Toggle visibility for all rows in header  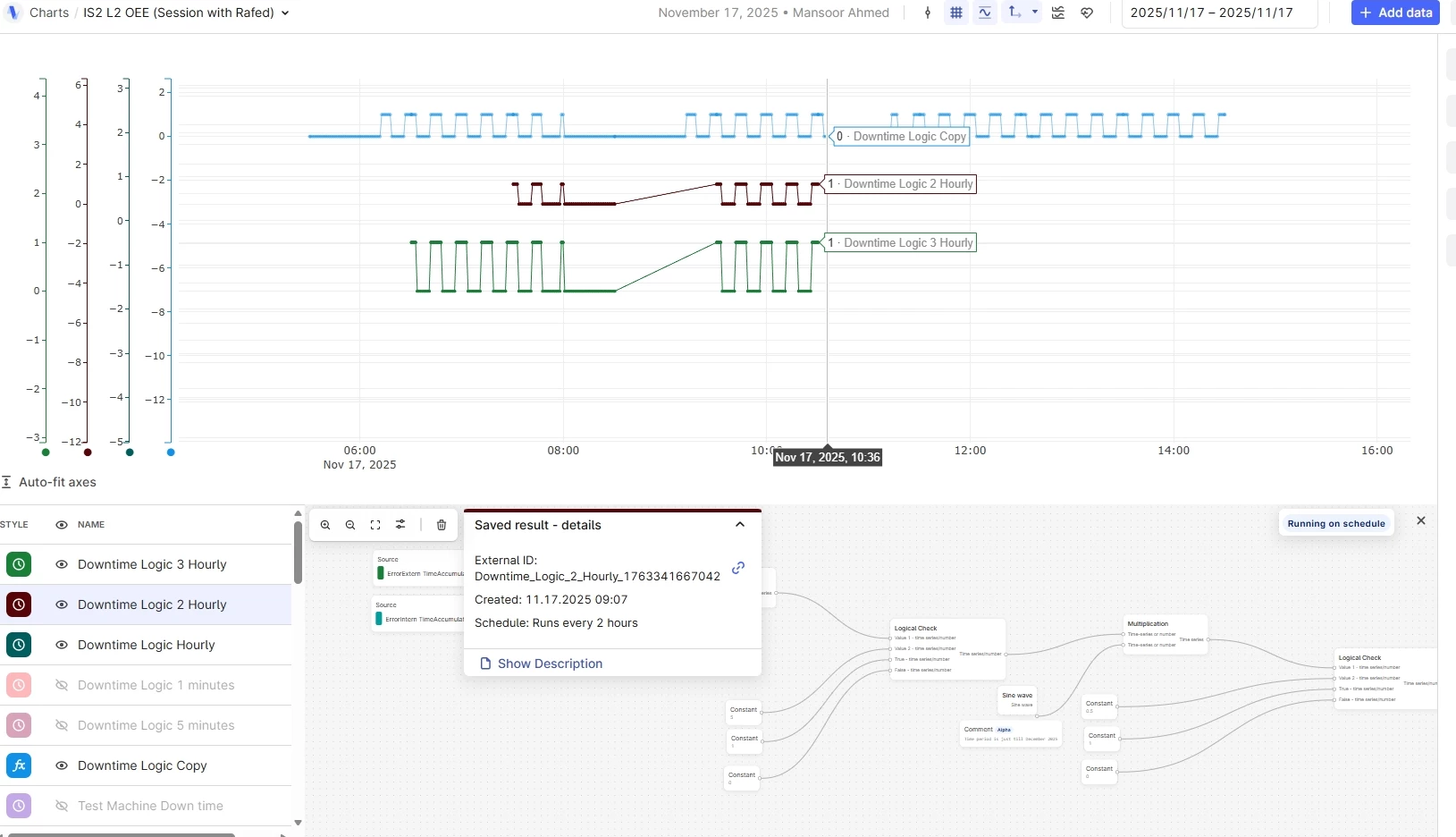click(x=62, y=525)
